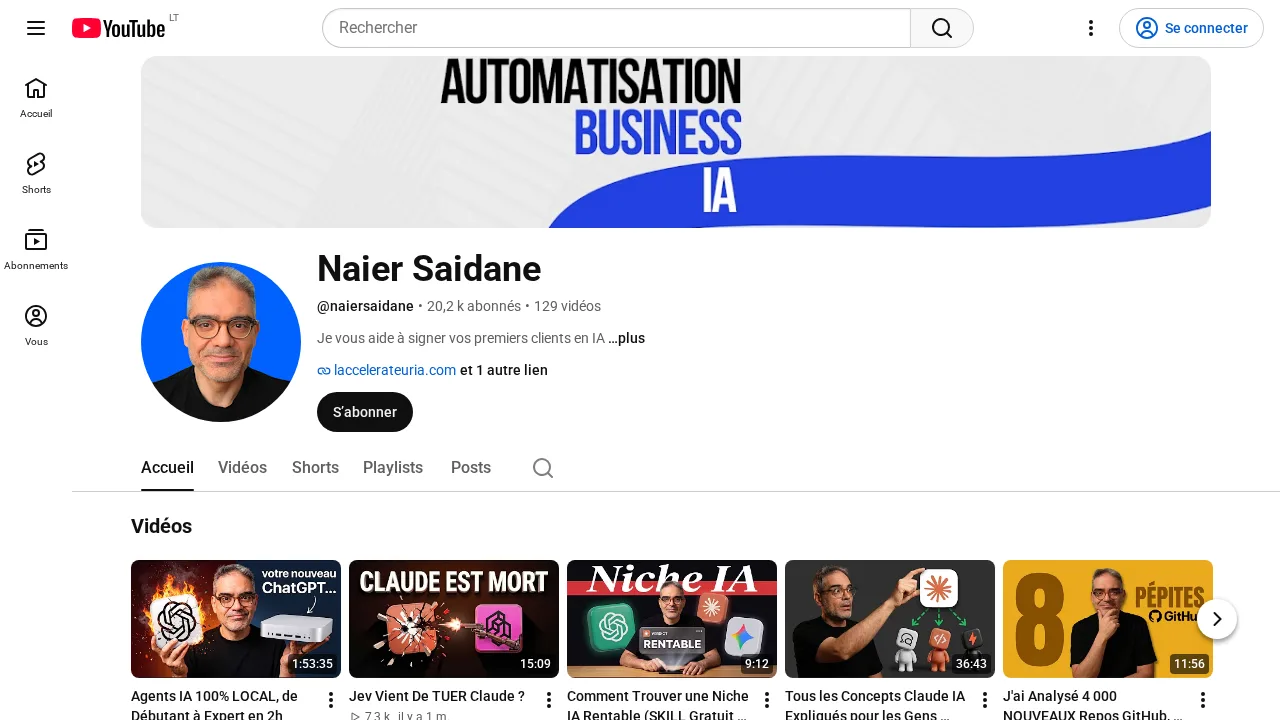Open Shorts in the sidebar
This screenshot has width=1280, height=720.
point(36,174)
